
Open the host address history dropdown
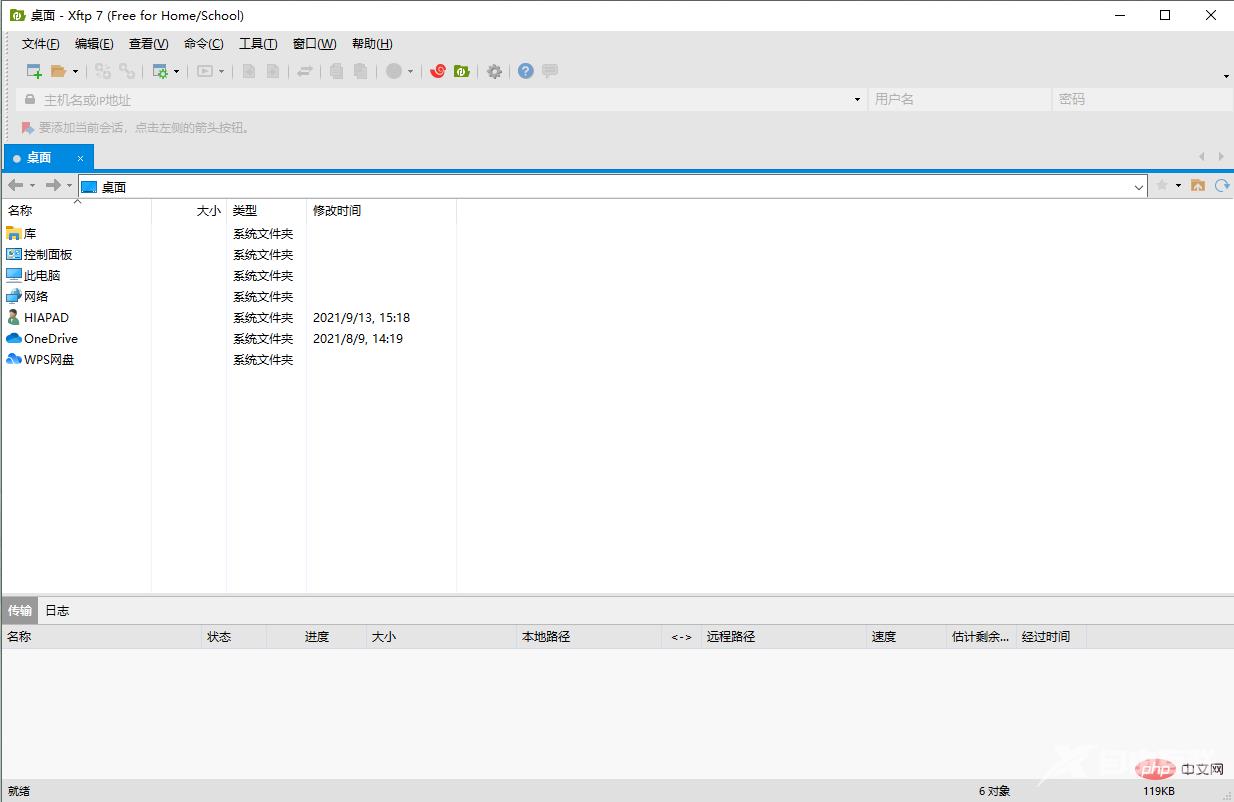tap(857, 100)
